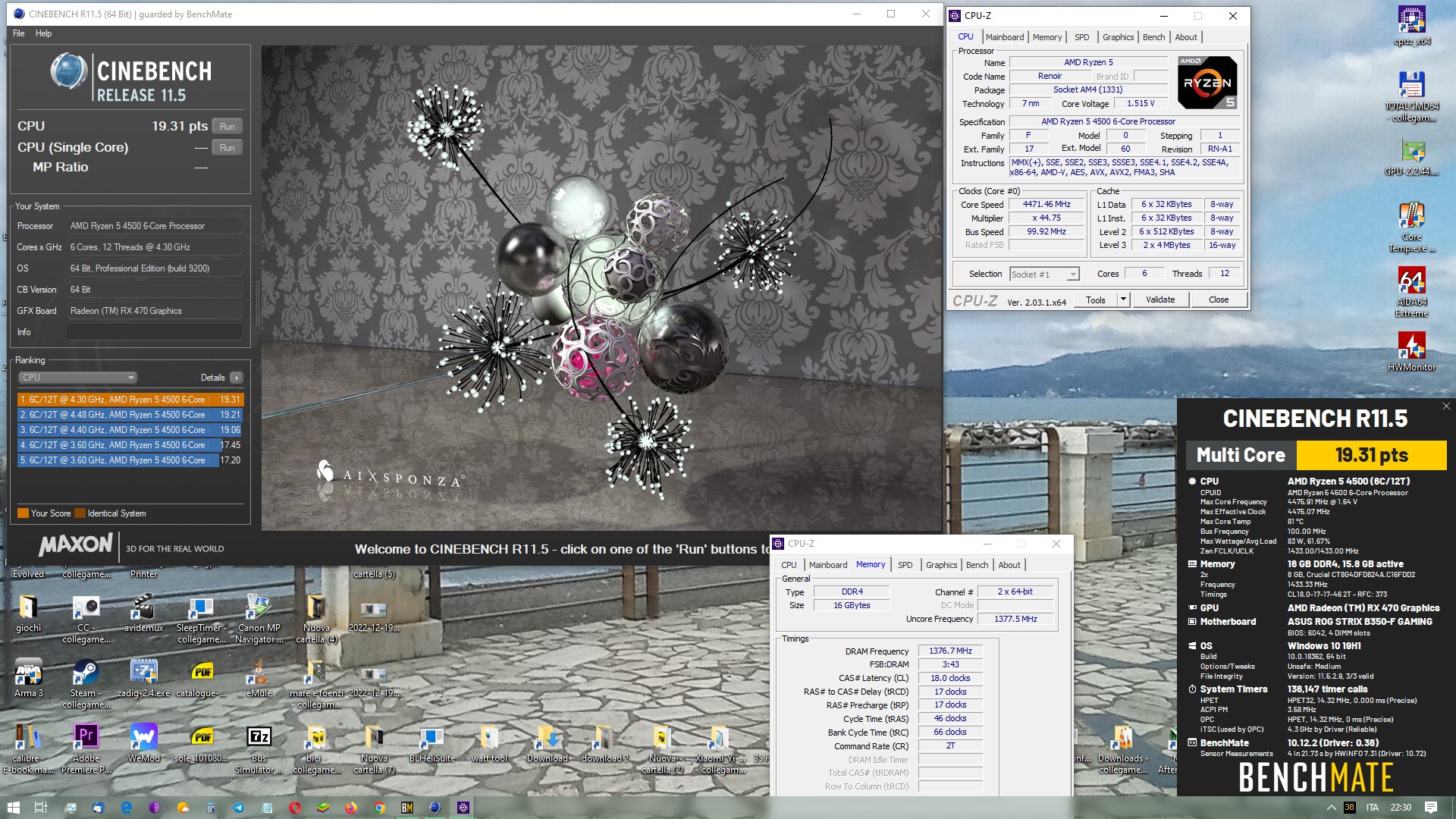This screenshot has height=819, width=1456.
Task: Open the SPD tab in top CPU-Z window
Action: [1081, 37]
